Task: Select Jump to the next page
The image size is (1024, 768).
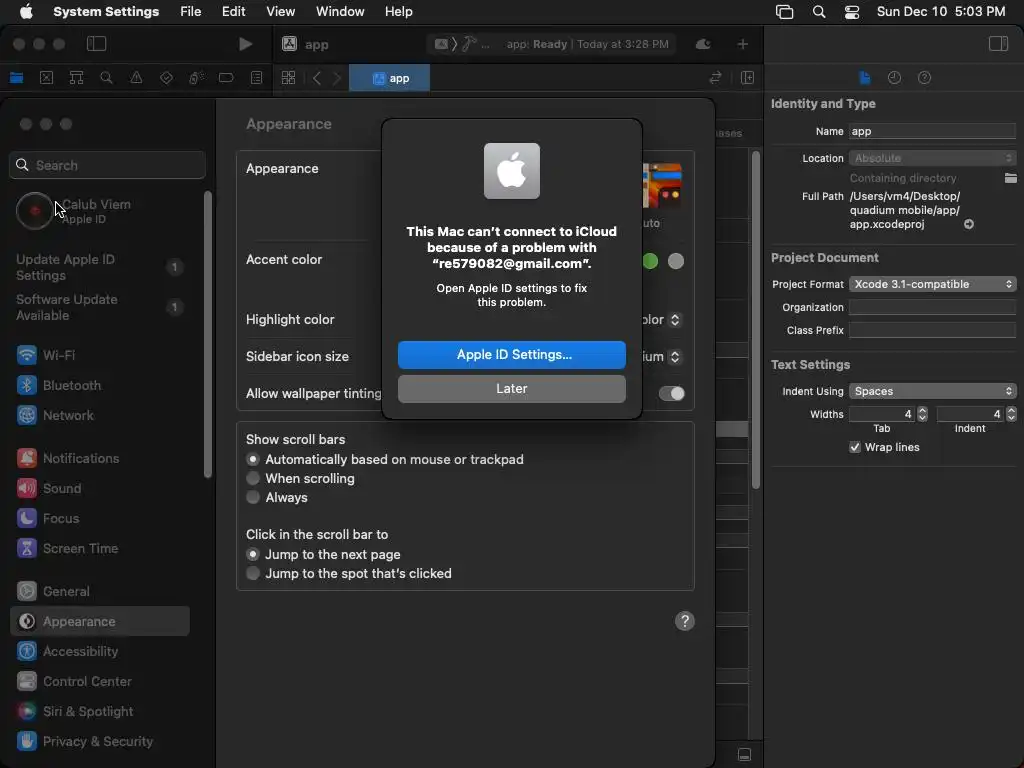Action: click(x=253, y=554)
